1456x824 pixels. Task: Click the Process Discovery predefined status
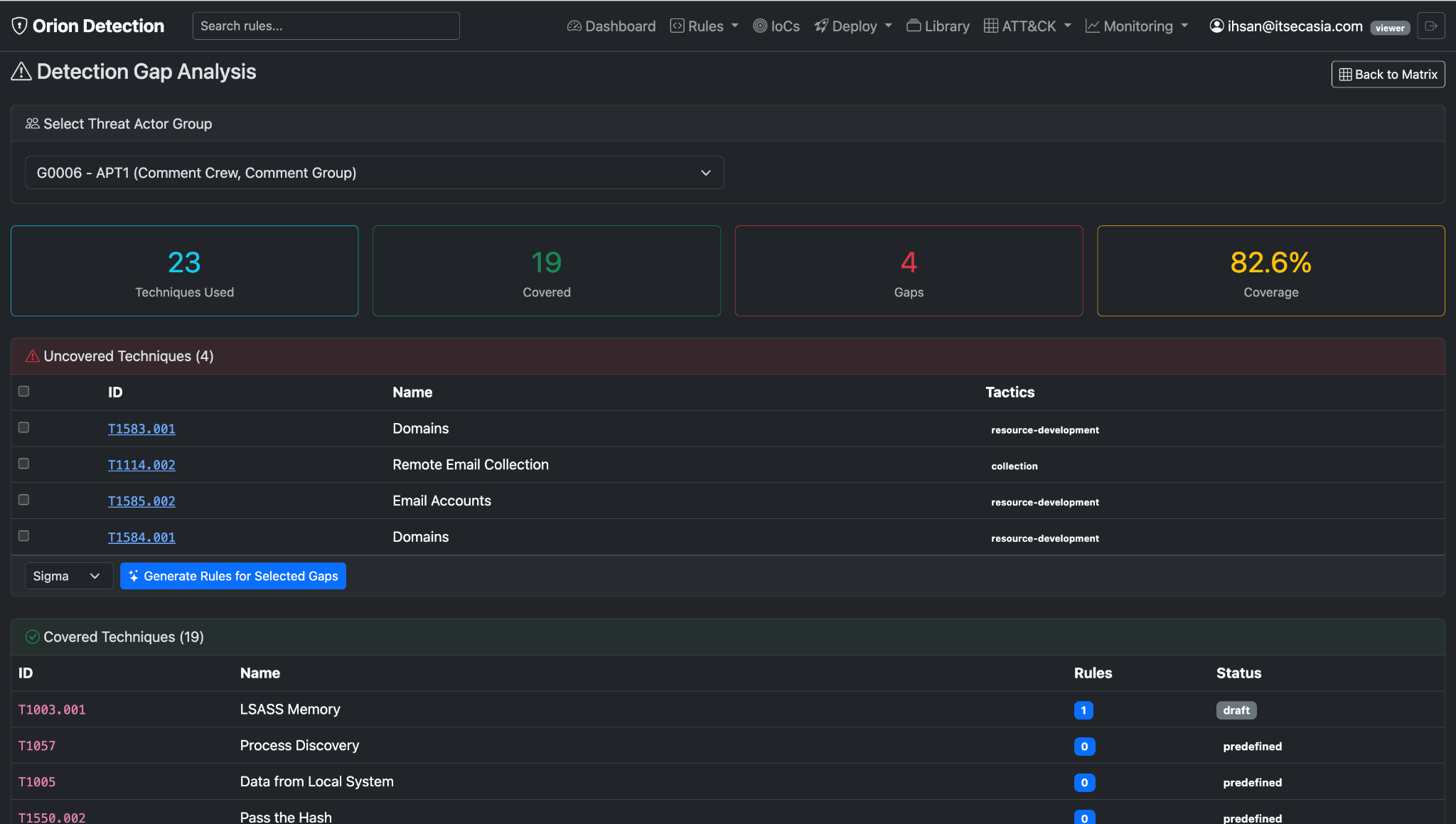1252,747
